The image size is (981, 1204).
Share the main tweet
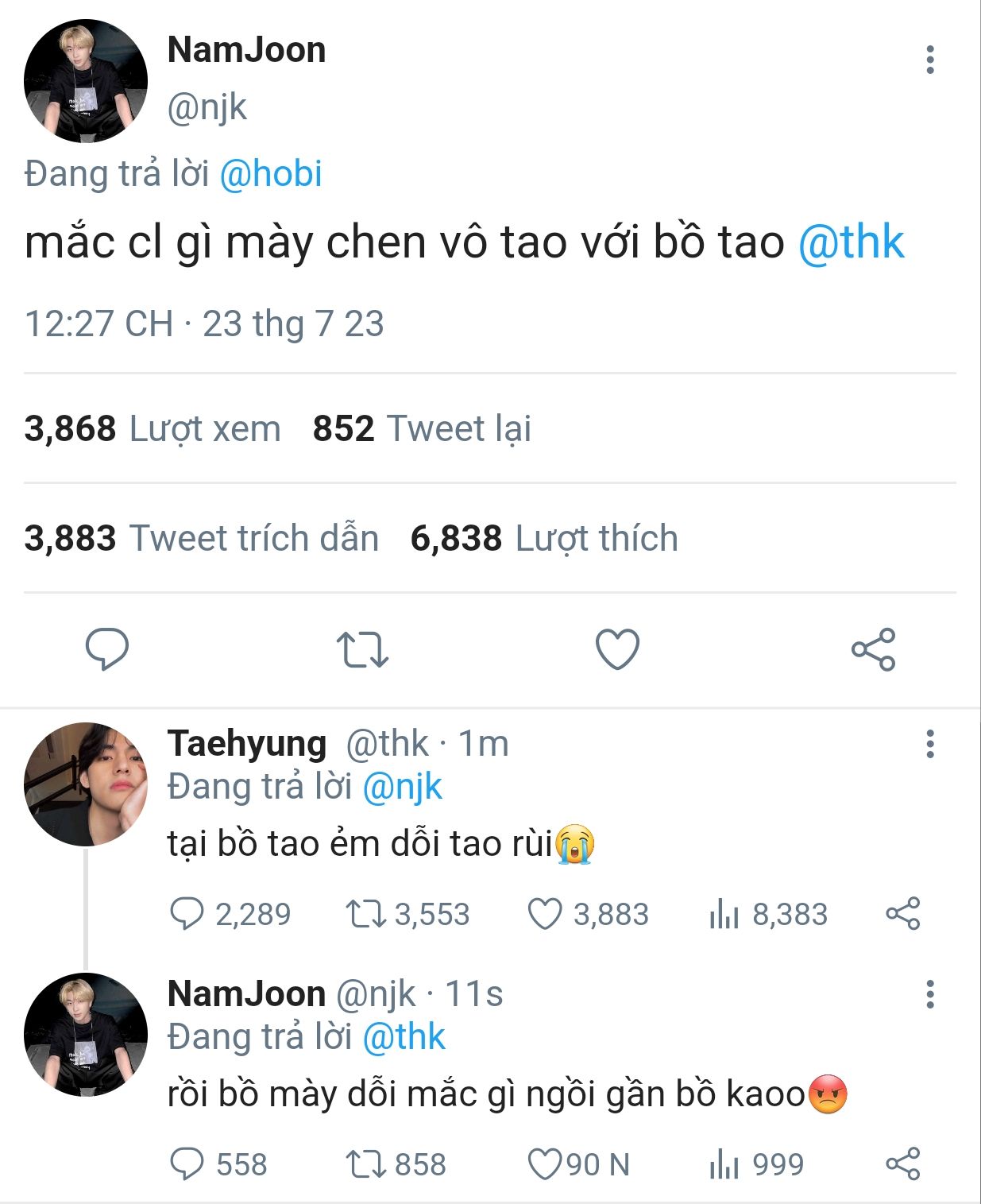pyautogui.click(x=873, y=649)
